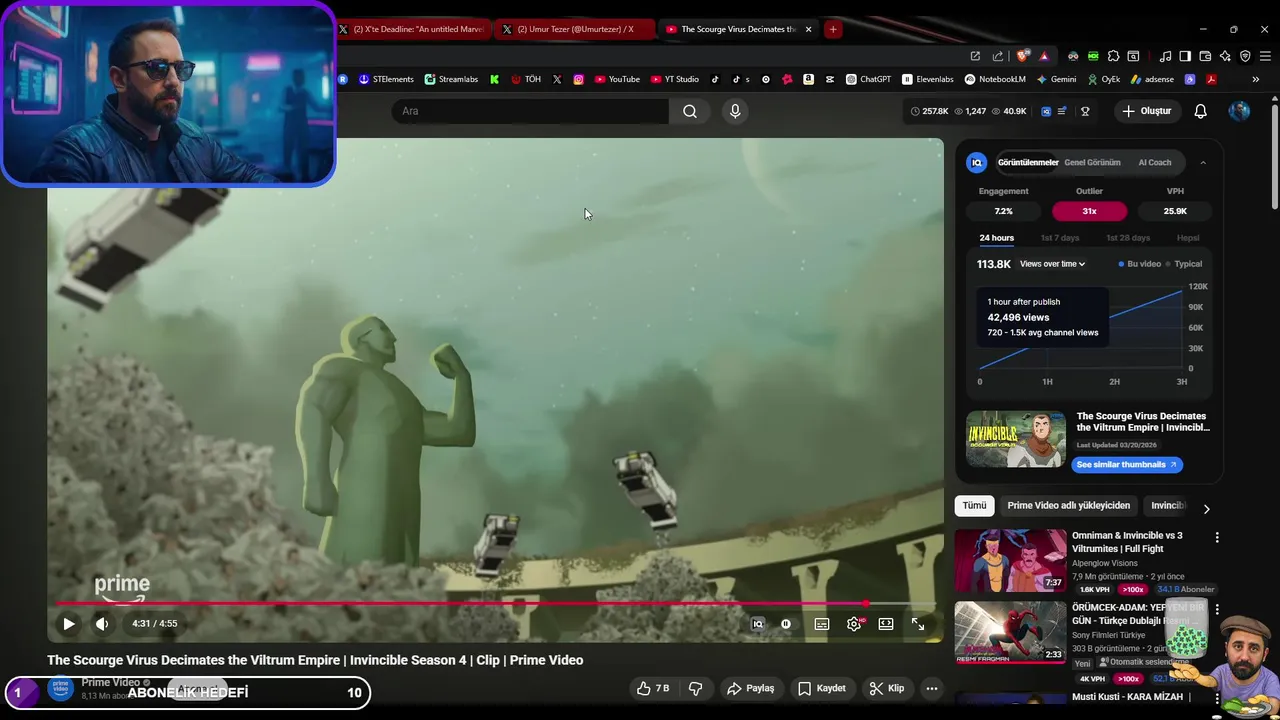Viewport: 1280px width, 720px height.
Task: Open the more actions menu below the video
Action: pyautogui.click(x=932, y=688)
